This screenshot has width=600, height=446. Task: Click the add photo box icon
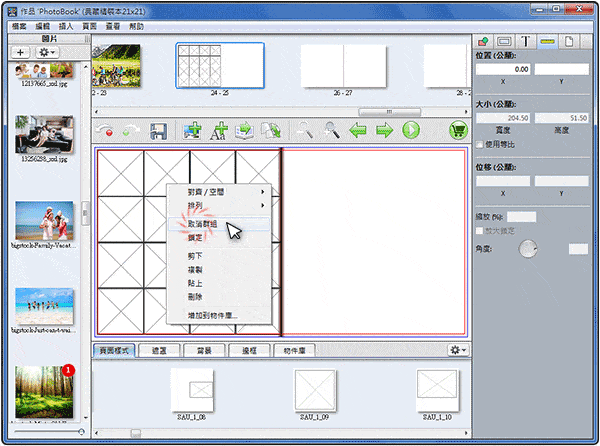point(192,130)
